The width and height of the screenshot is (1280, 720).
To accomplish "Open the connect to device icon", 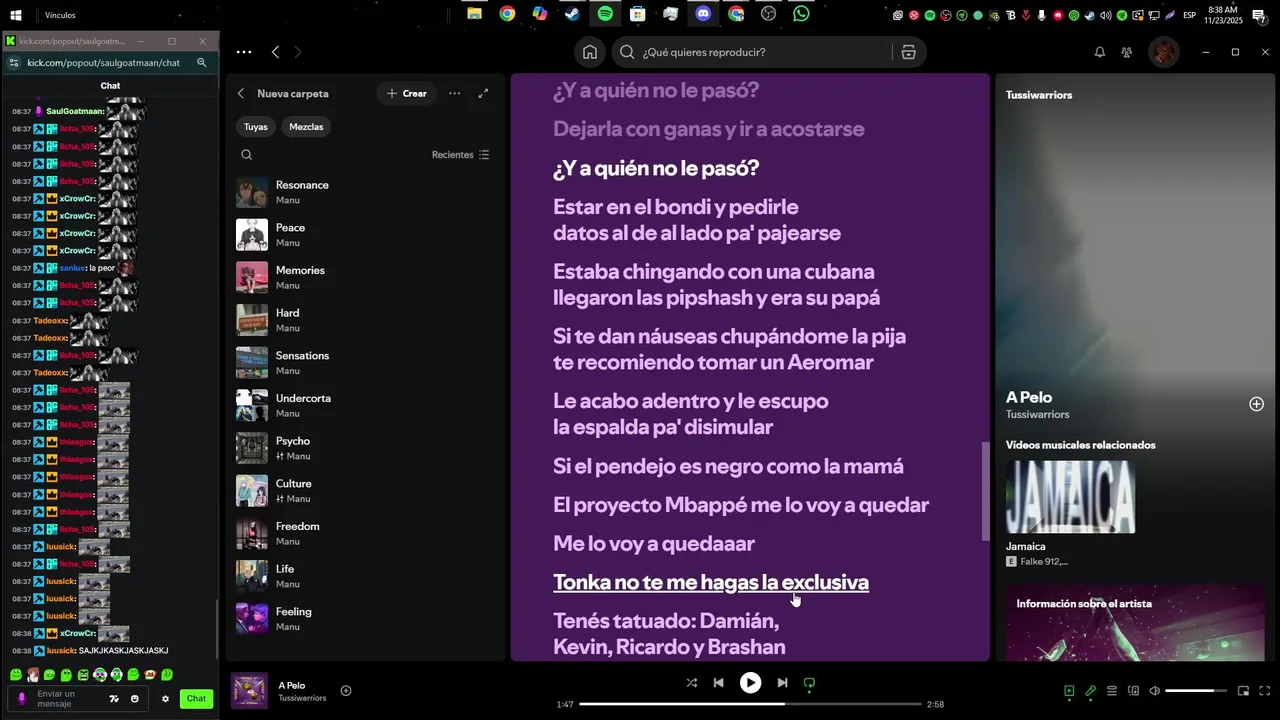I will [x=1134, y=690].
